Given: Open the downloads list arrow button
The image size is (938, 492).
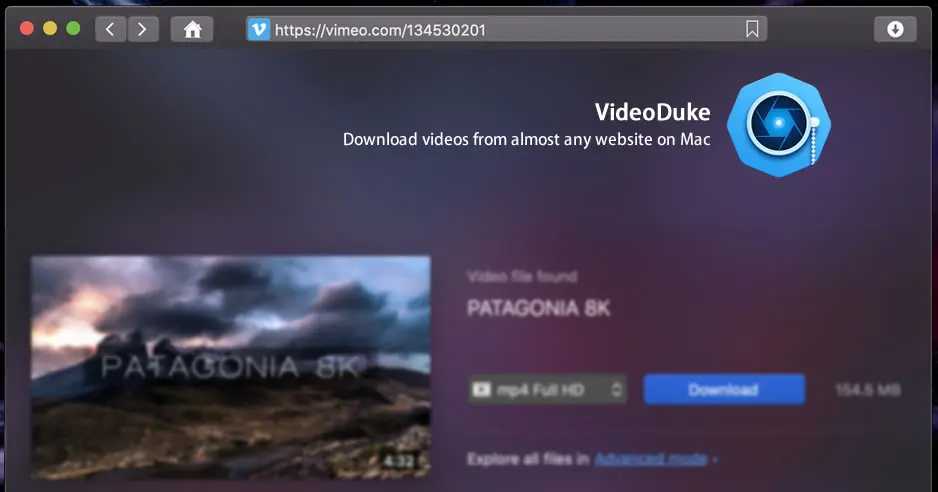Looking at the screenshot, I should [x=895, y=29].
